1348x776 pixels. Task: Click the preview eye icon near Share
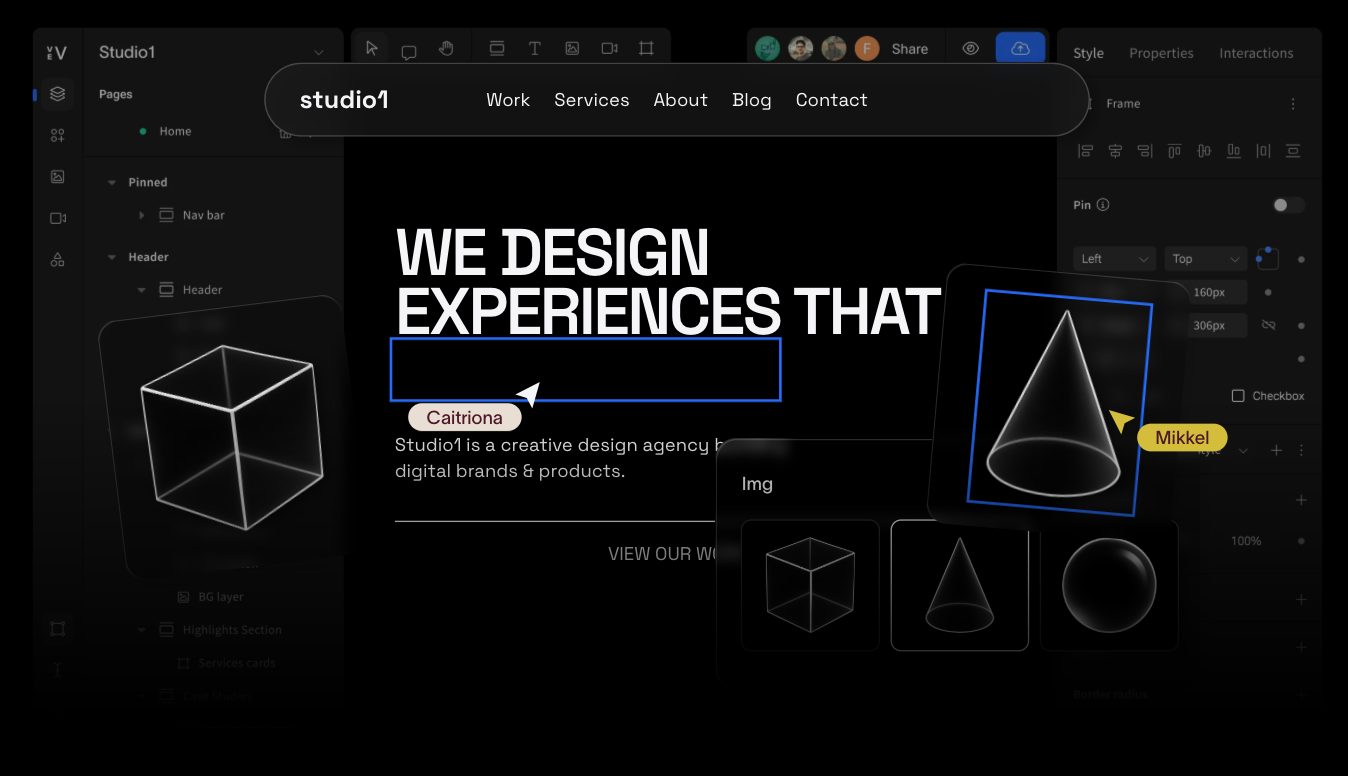(x=970, y=47)
